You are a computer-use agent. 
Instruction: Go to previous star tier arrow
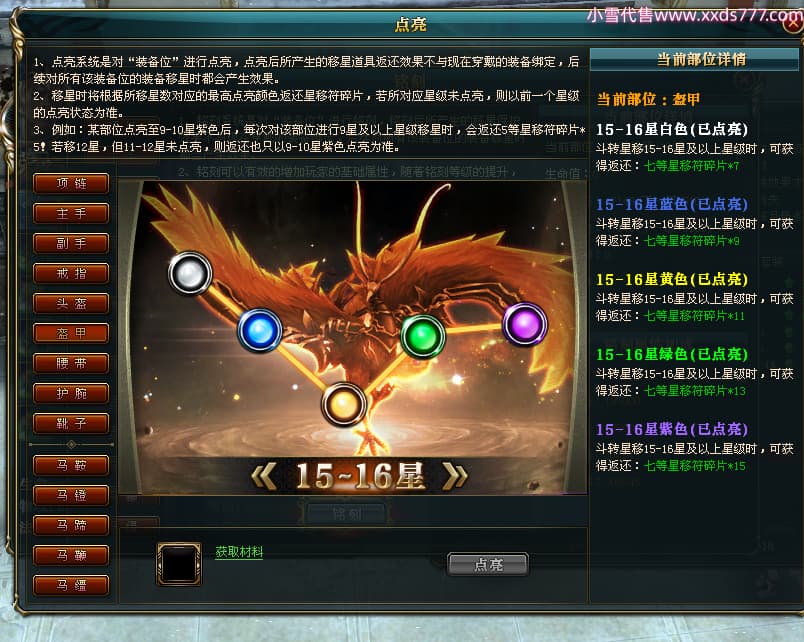pos(265,476)
